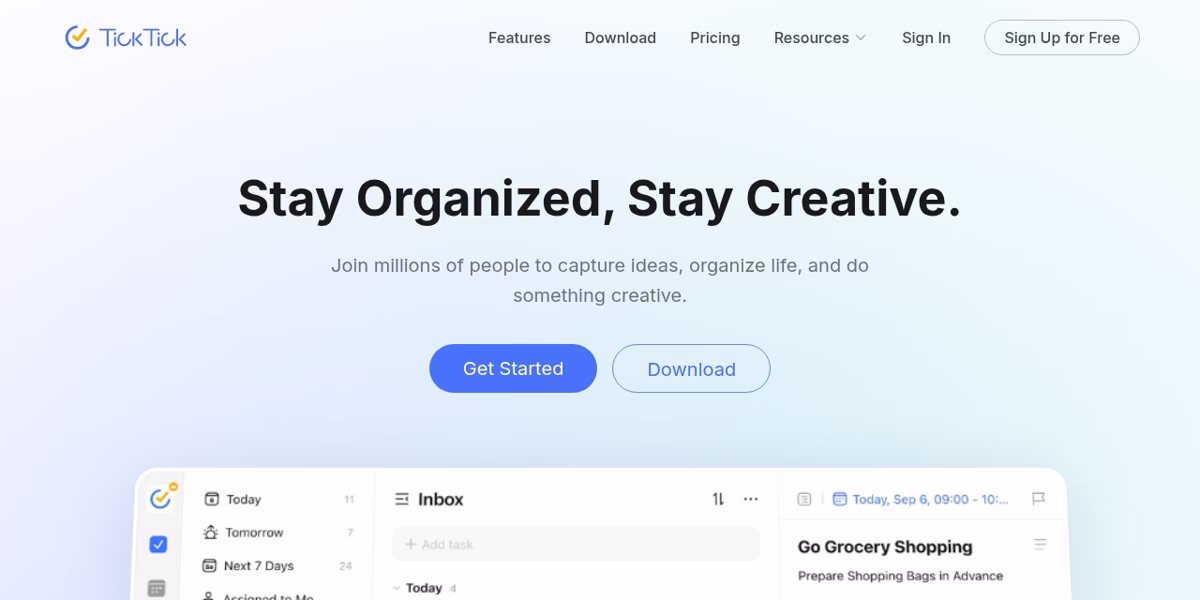
Task: Click the Go Grocery Shopping title
Action: tap(885, 547)
